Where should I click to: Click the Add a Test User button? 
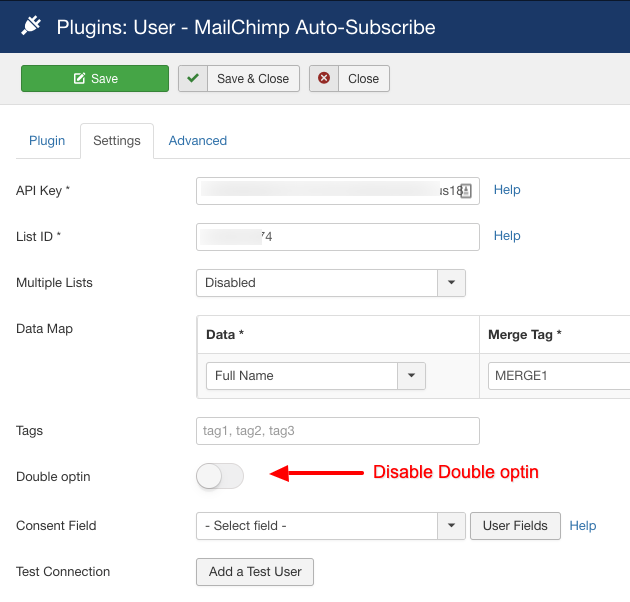[x=255, y=572]
